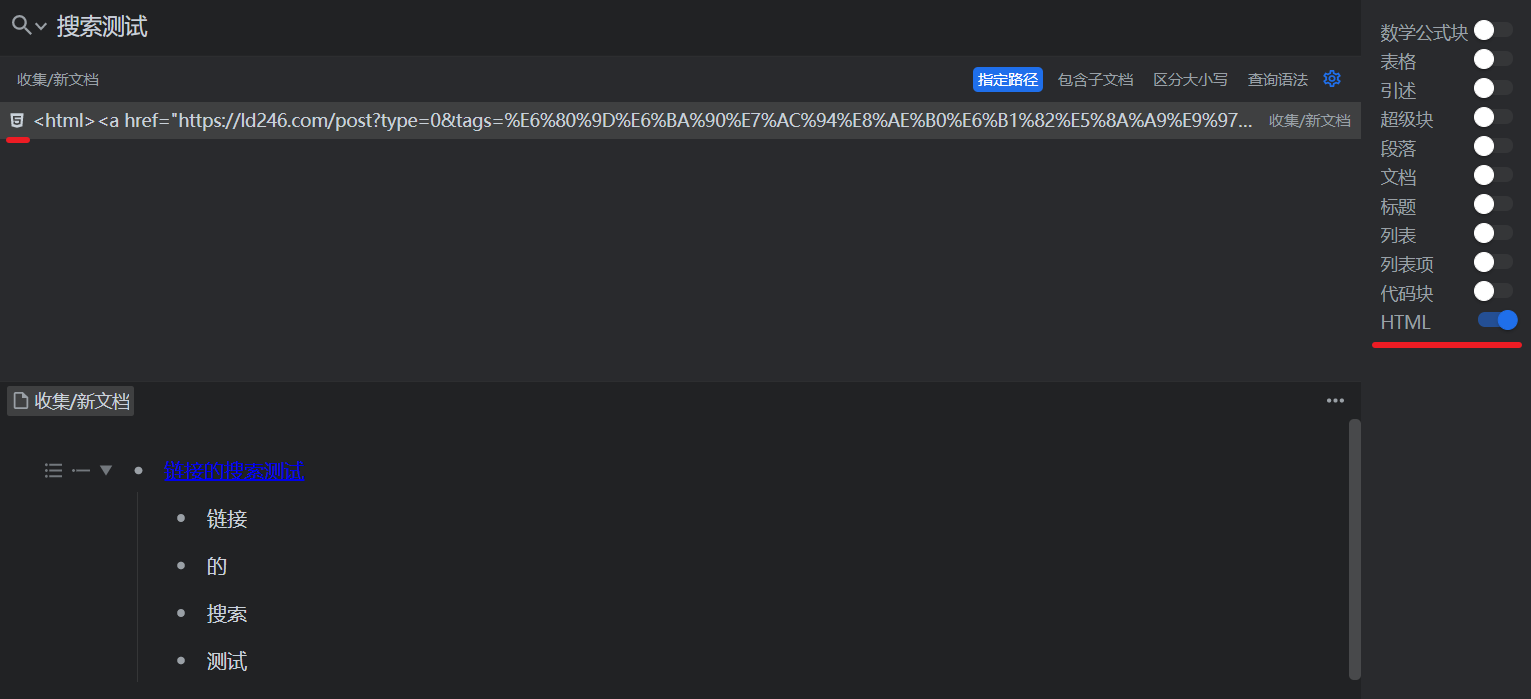Toggle 列表 switch
Image resolution: width=1531 pixels, height=699 pixels.
1493,233
